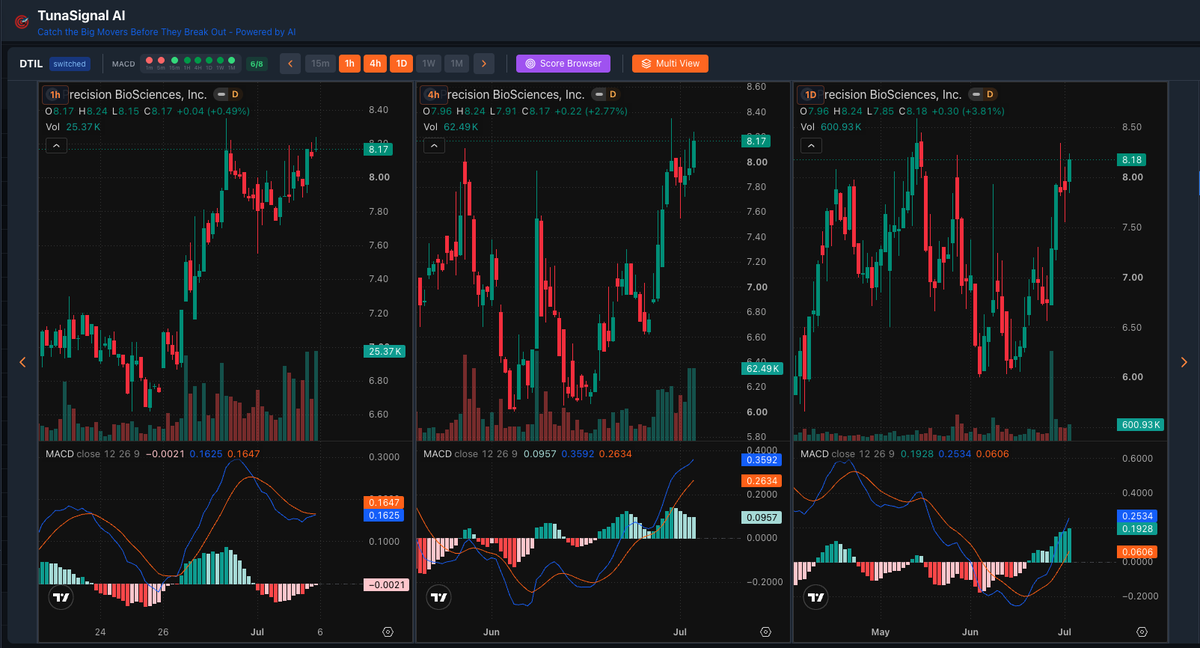Open 1h chart time axis settings gear

coord(388,632)
